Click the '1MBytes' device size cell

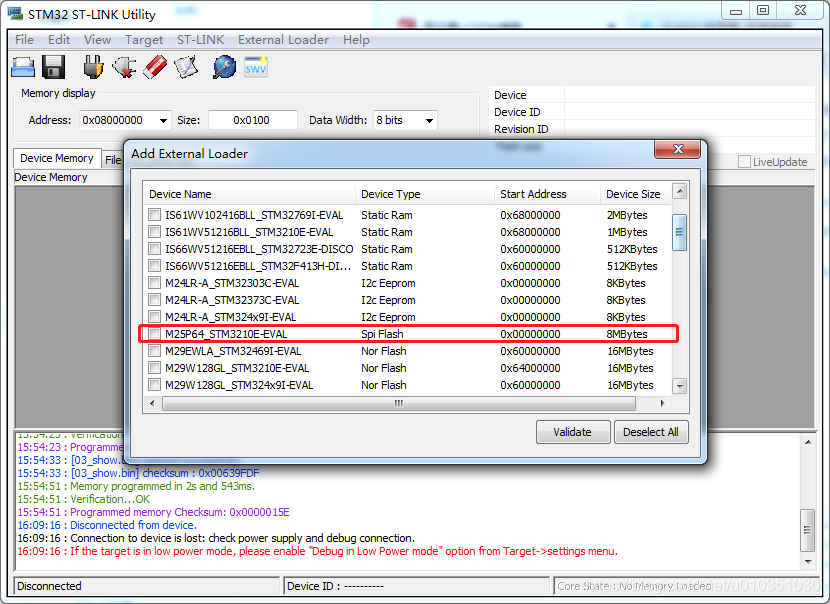pos(627,232)
